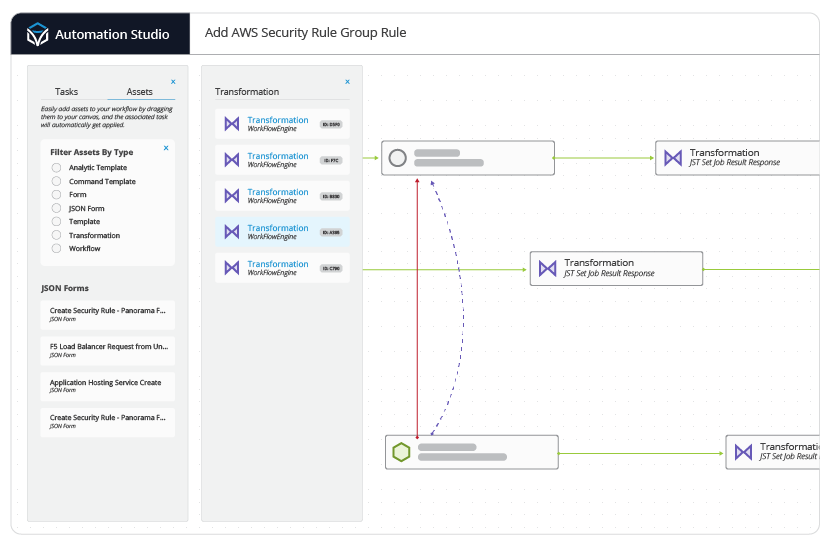
Task: Click the Automation Studio logo icon
Action: (37, 35)
